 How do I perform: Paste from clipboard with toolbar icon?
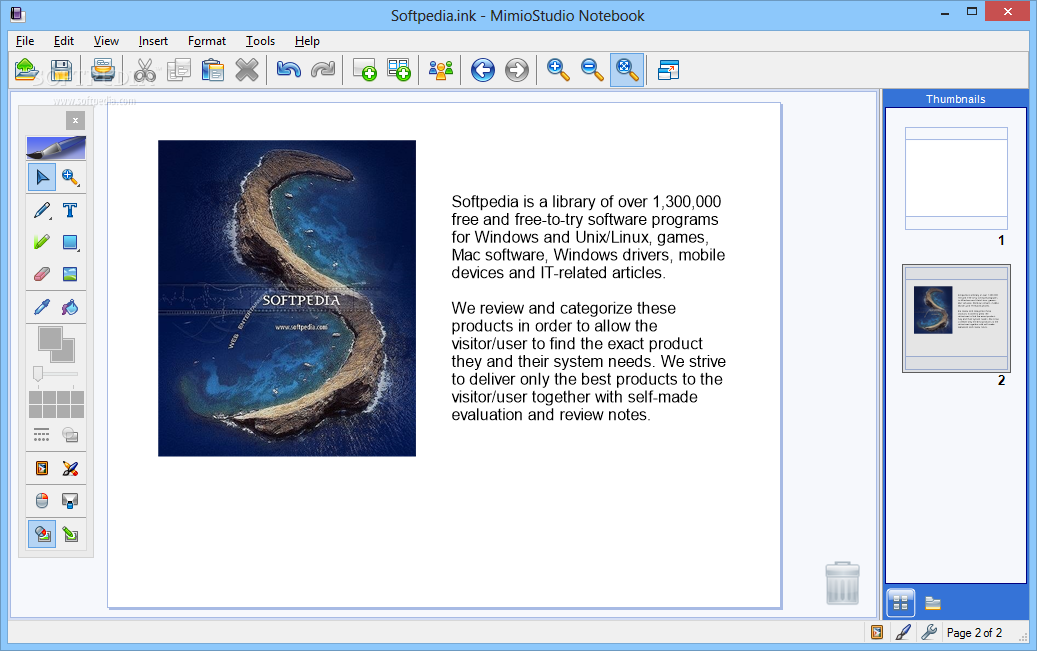213,69
